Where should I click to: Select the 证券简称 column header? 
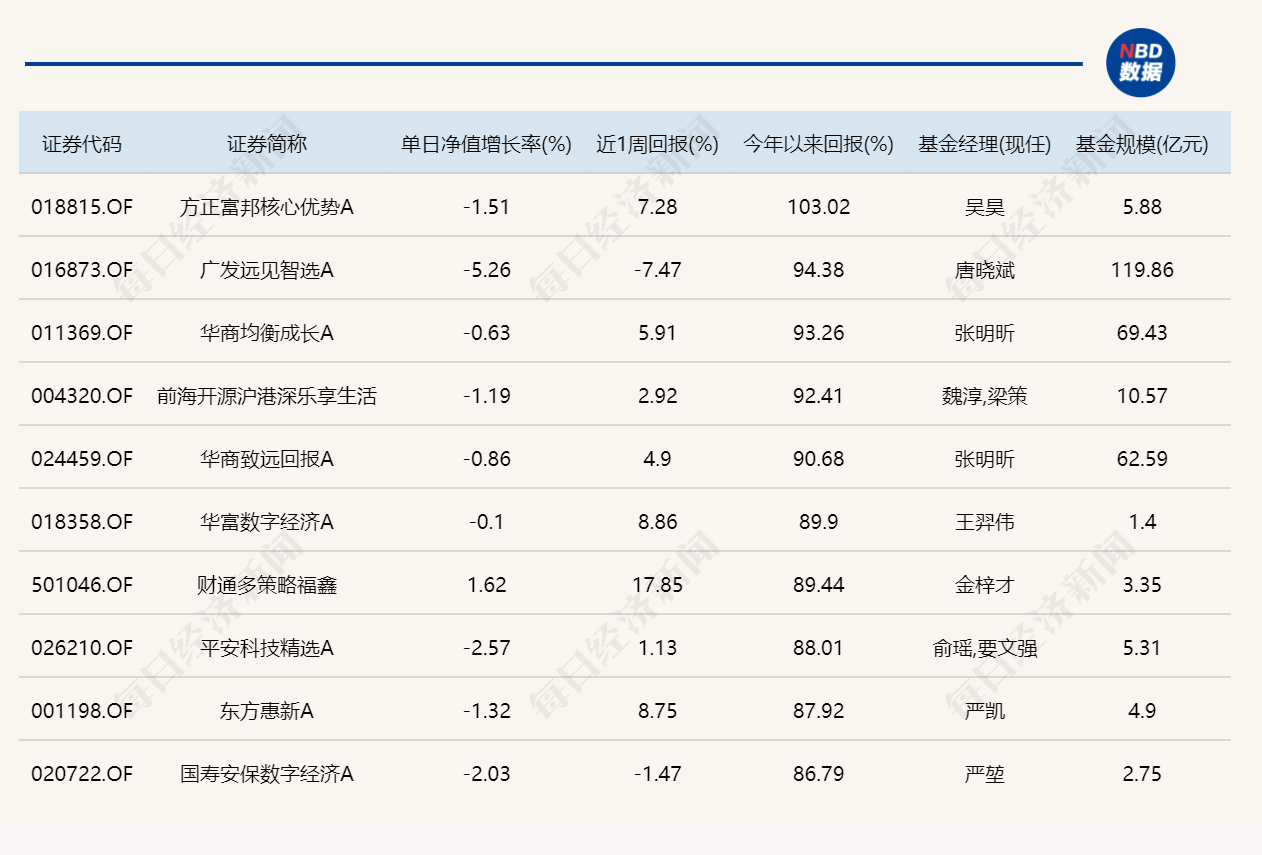point(267,144)
